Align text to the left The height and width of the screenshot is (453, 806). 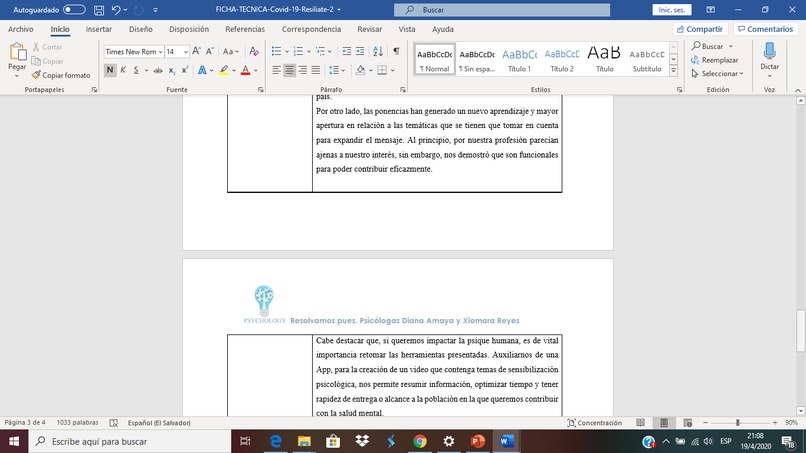tap(276, 70)
